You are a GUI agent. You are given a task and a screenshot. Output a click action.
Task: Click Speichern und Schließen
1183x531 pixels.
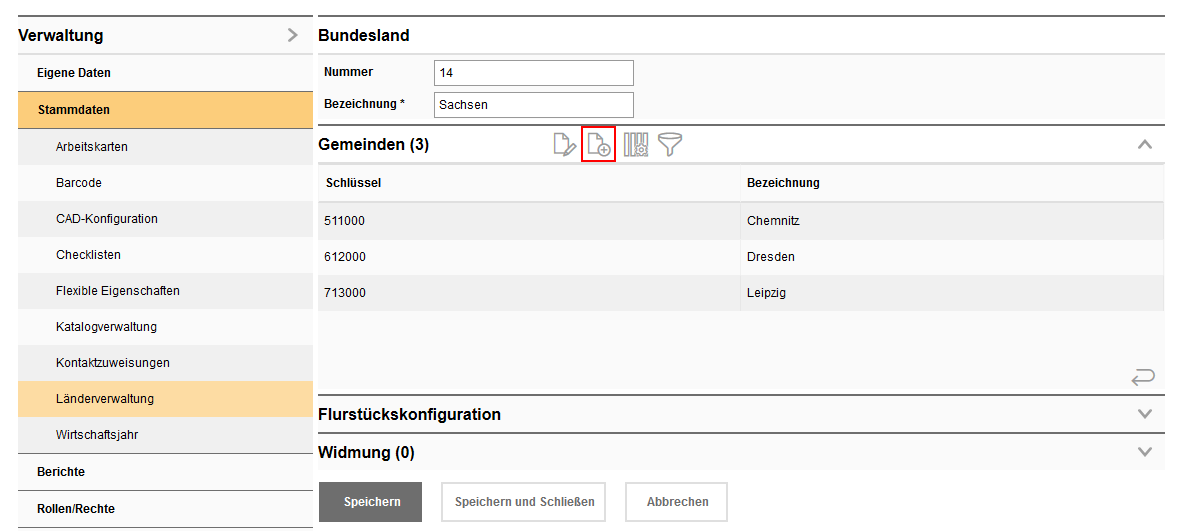[x=524, y=502]
